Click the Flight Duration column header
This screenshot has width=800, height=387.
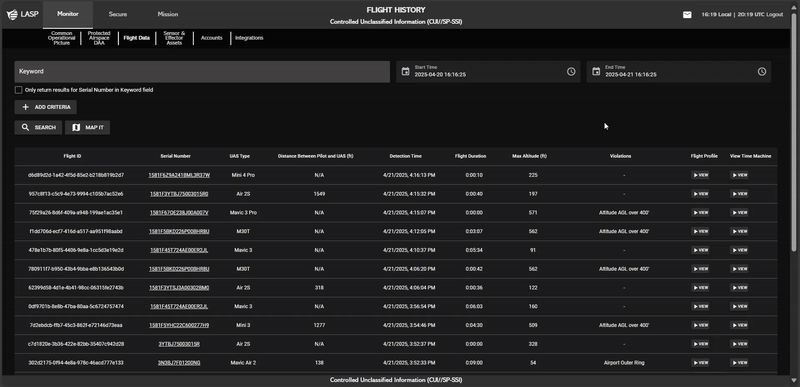470,156
